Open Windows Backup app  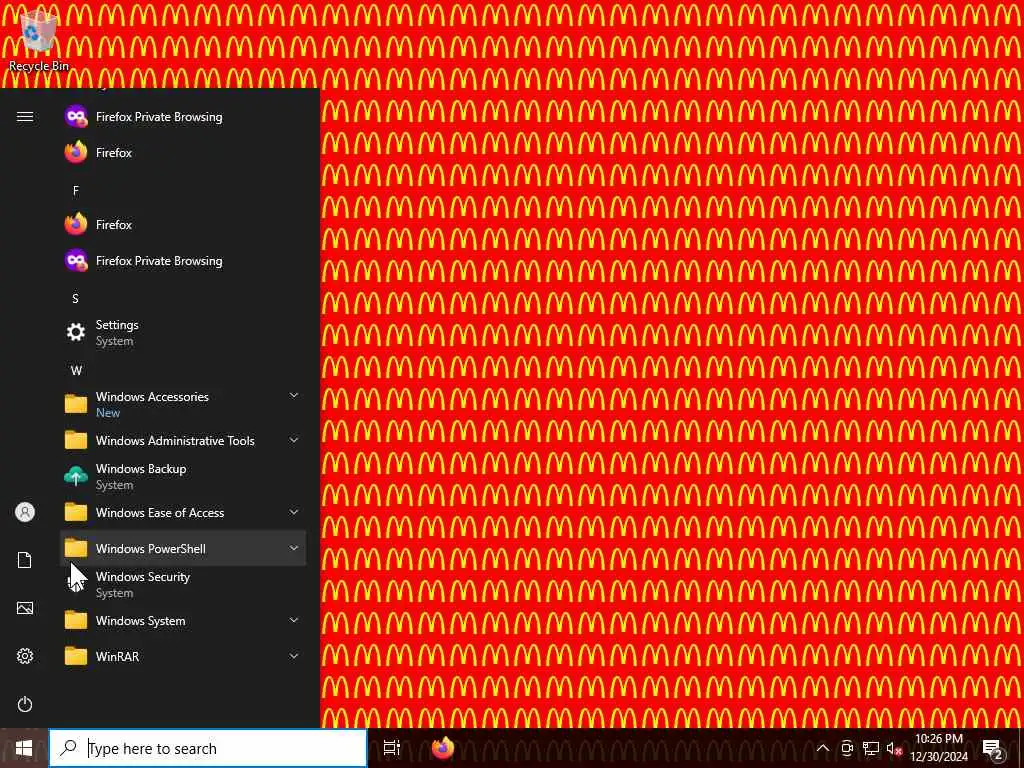click(x=183, y=477)
